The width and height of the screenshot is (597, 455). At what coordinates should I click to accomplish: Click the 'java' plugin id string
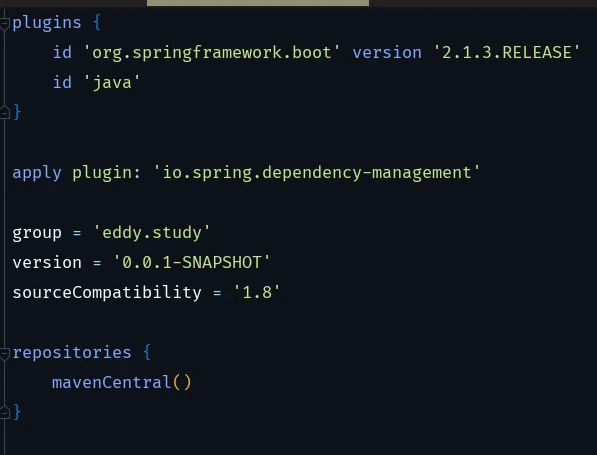(x=112, y=83)
